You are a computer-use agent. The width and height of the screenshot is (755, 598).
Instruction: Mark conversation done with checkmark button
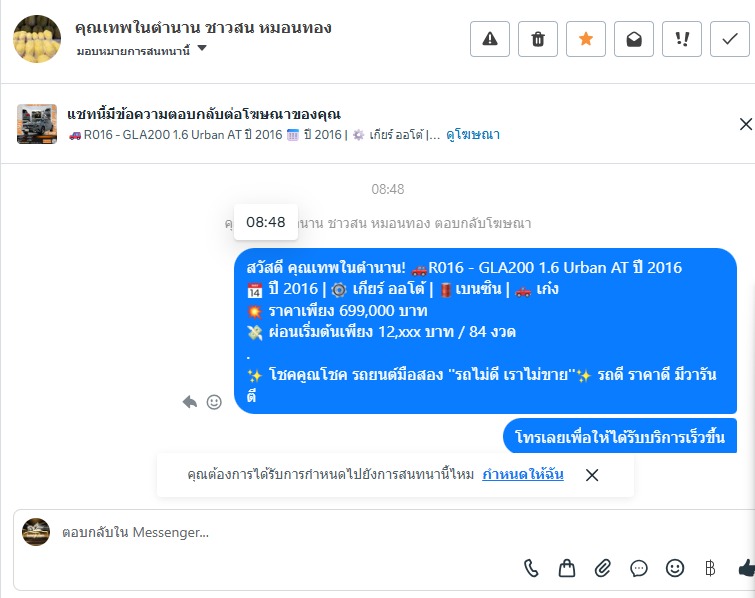pyautogui.click(x=730, y=39)
